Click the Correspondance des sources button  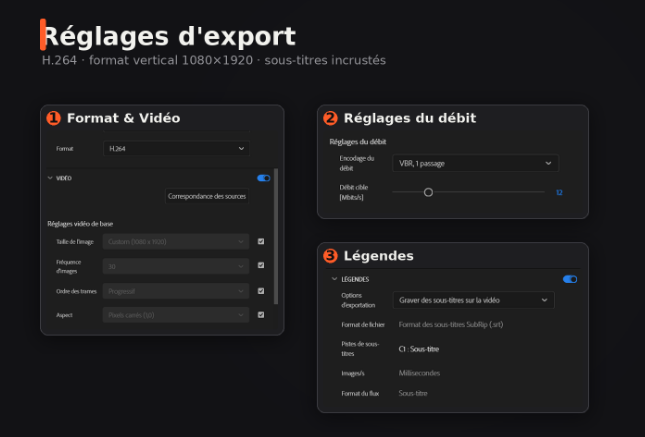tap(207, 196)
